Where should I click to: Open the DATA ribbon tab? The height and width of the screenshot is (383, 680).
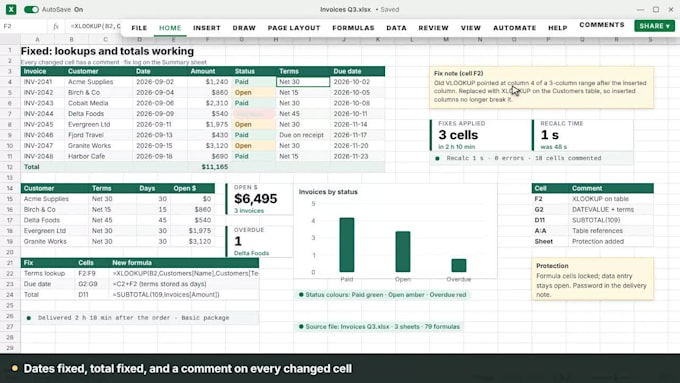(x=396, y=28)
